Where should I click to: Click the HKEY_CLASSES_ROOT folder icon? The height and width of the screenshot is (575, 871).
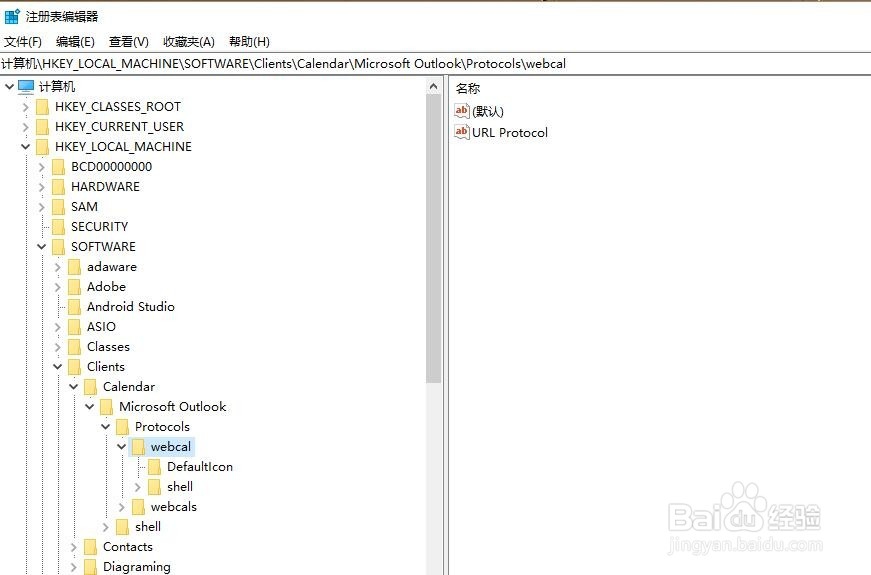[x=42, y=107]
